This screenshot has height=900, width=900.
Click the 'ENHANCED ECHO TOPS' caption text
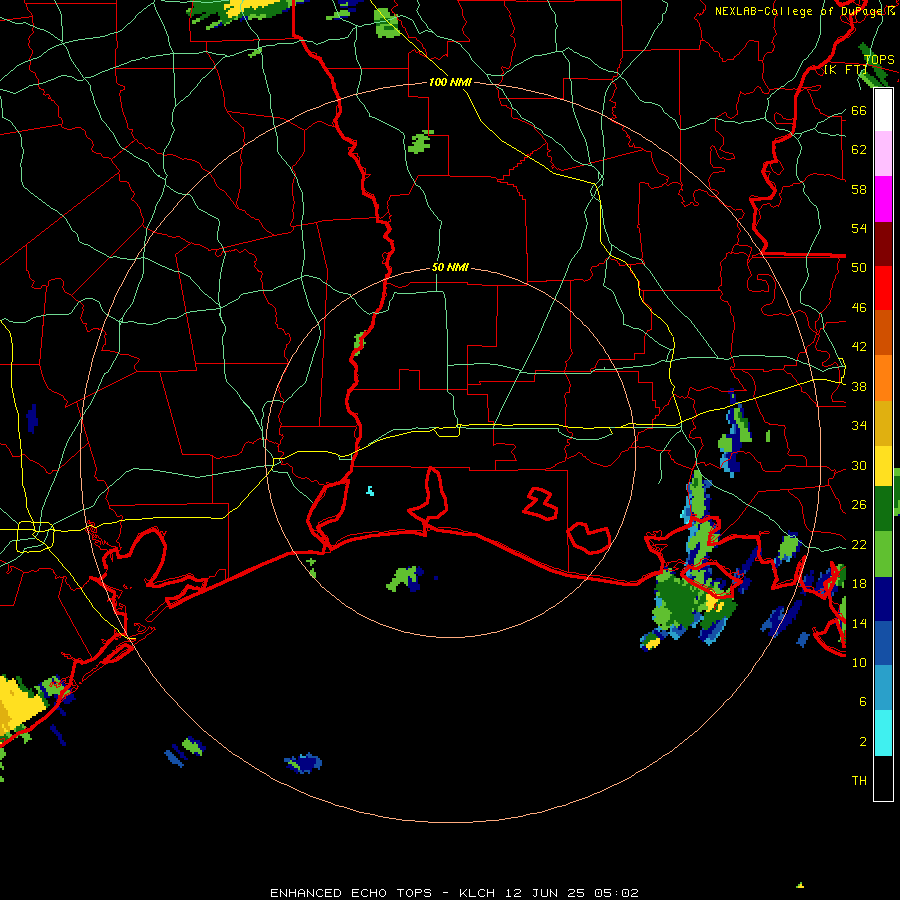tap(351, 893)
